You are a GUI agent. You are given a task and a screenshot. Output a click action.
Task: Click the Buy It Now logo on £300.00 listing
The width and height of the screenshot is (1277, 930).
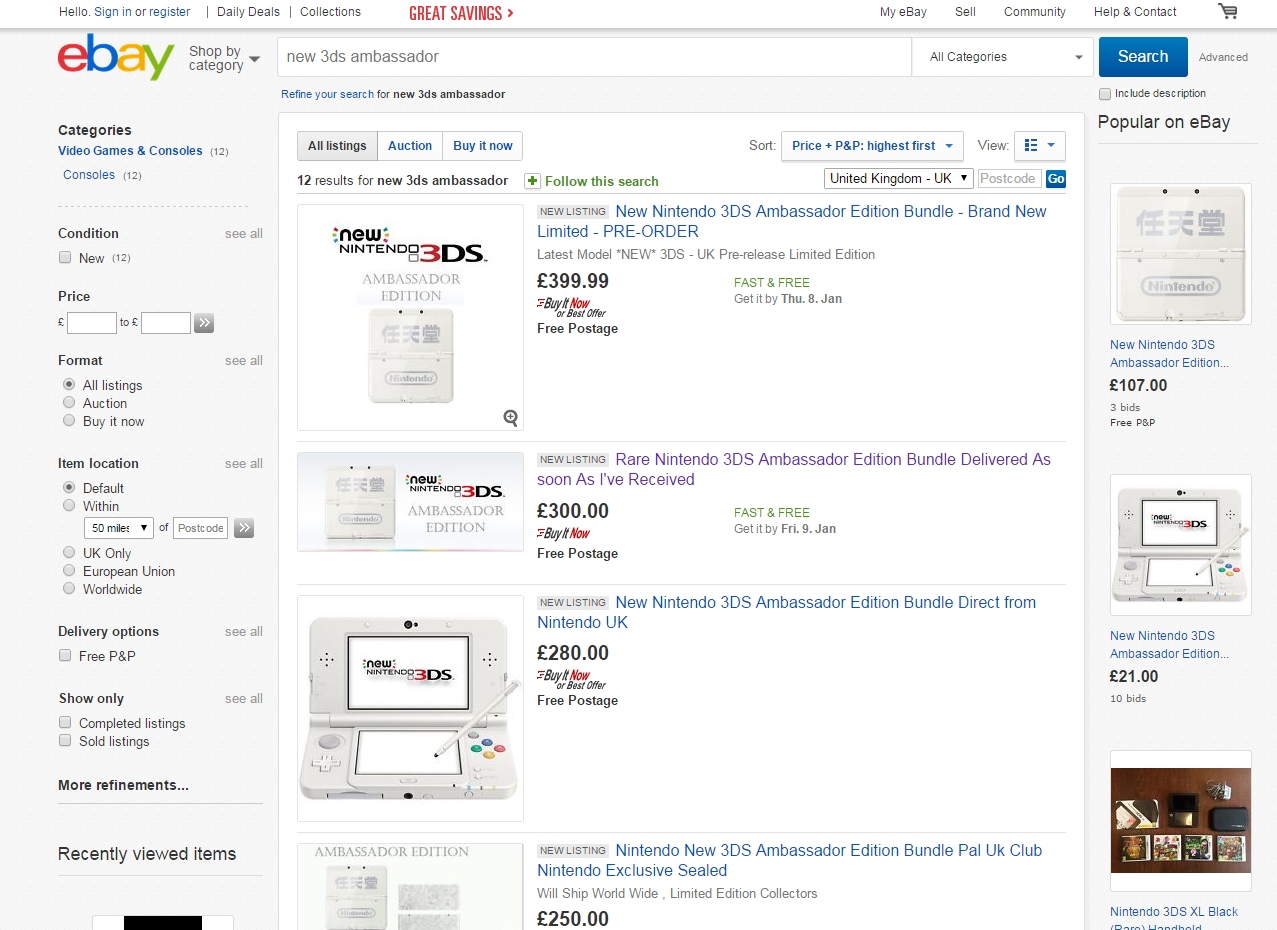pos(564,534)
